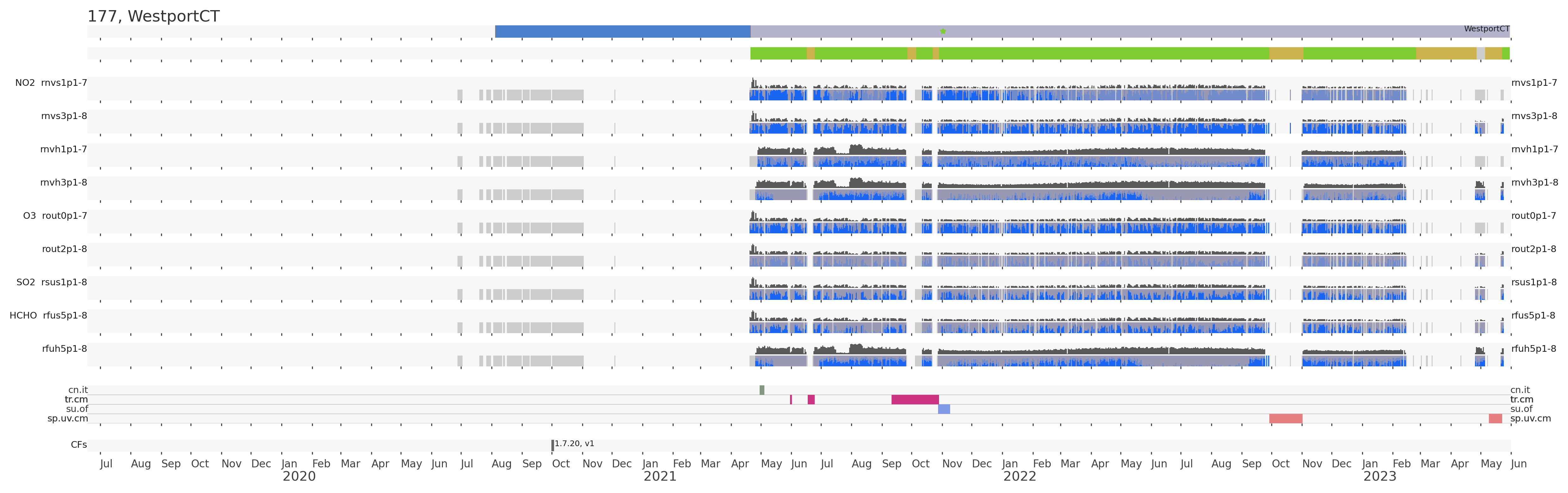
Task: Click the green star marker in top bar
Action: tap(943, 31)
